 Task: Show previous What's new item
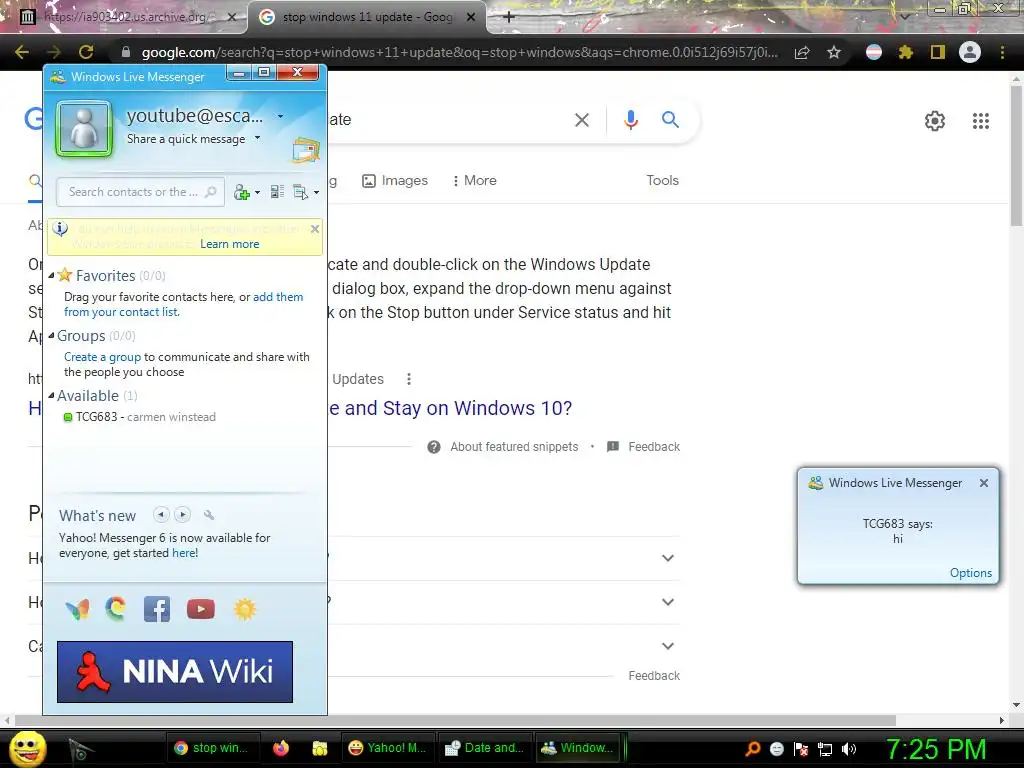(x=161, y=515)
